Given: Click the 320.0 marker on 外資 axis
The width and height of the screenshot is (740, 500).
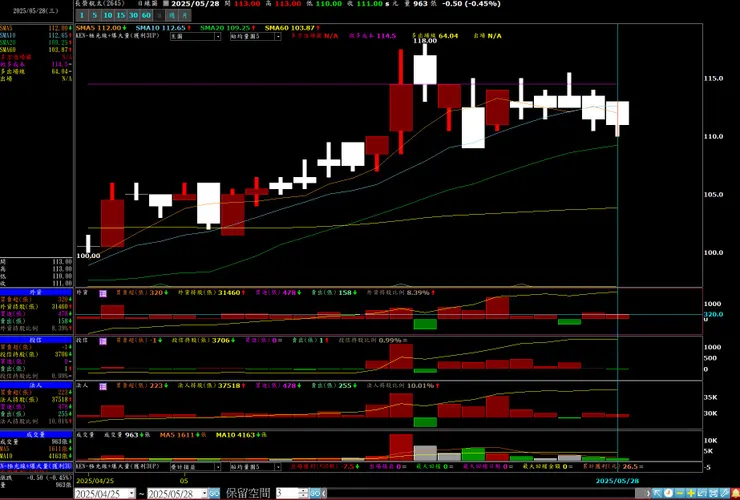Looking at the screenshot, I should [713, 314].
